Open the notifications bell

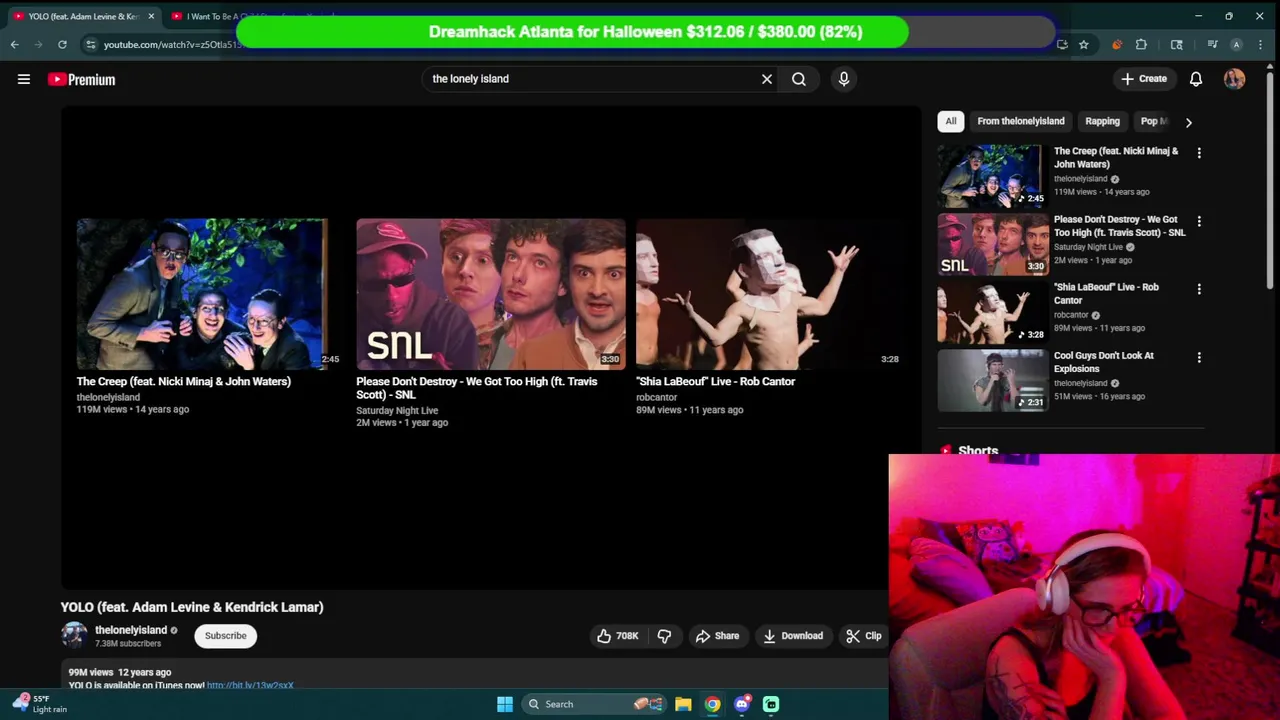[x=1196, y=79]
